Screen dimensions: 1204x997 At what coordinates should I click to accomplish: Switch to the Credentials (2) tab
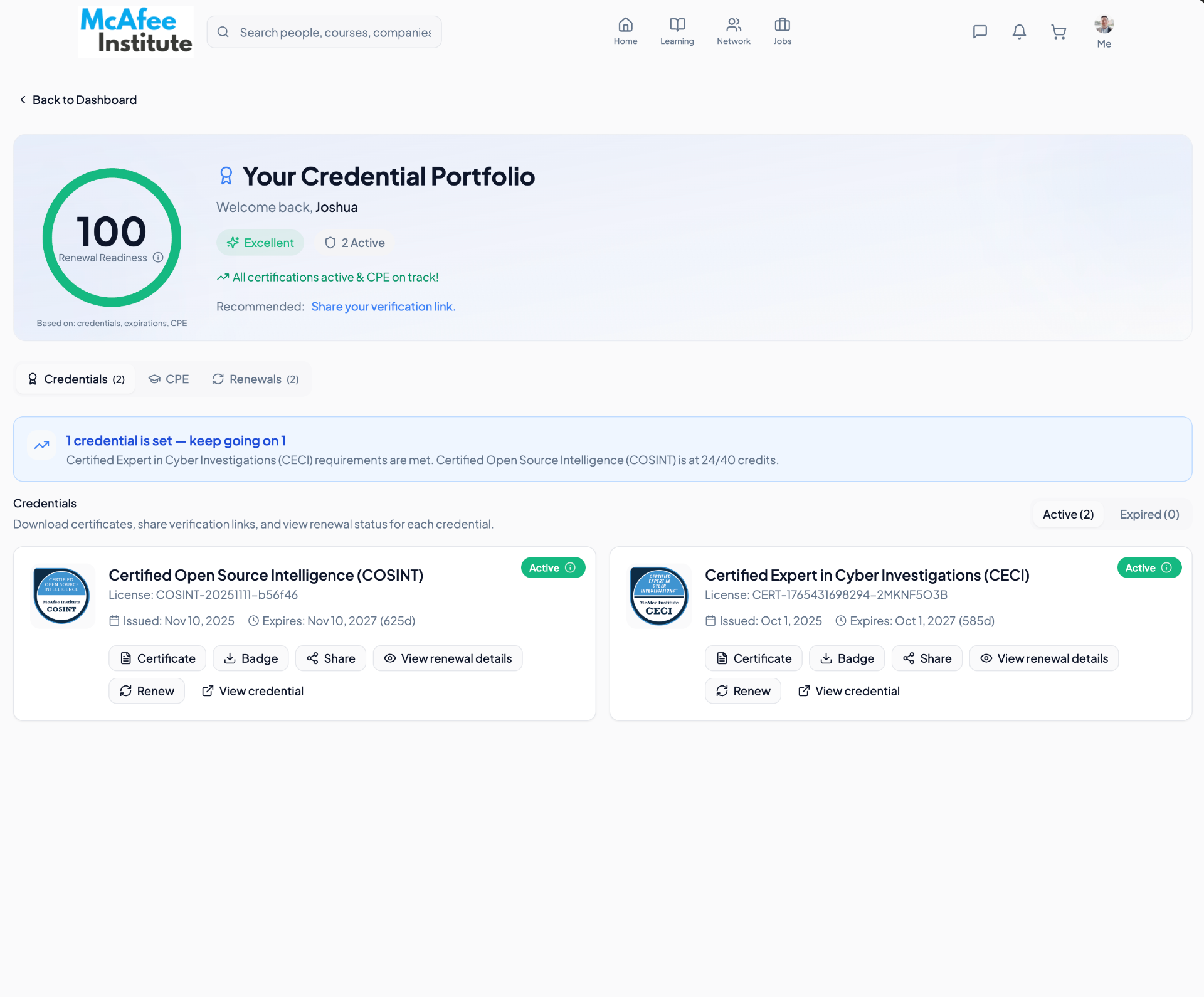[x=76, y=379]
